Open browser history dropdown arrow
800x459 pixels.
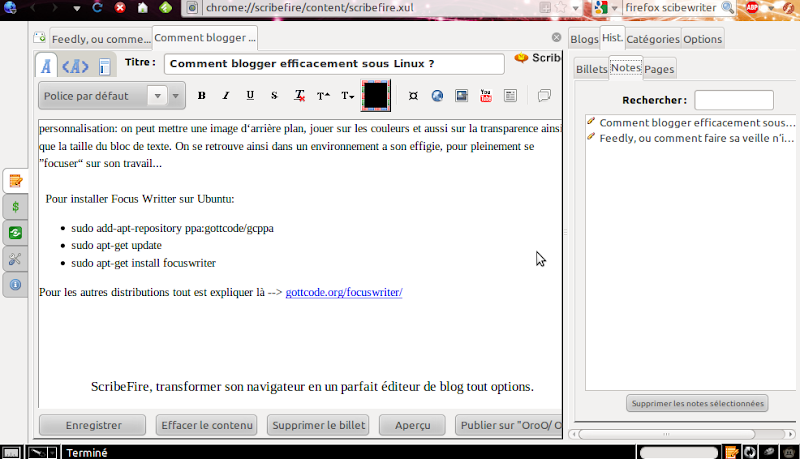point(77,8)
